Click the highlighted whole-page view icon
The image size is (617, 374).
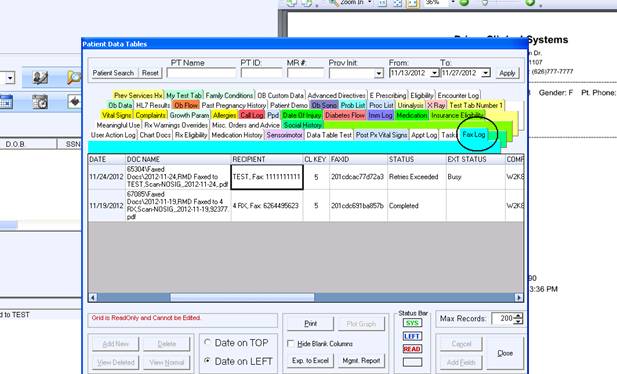click(x=412, y=3)
